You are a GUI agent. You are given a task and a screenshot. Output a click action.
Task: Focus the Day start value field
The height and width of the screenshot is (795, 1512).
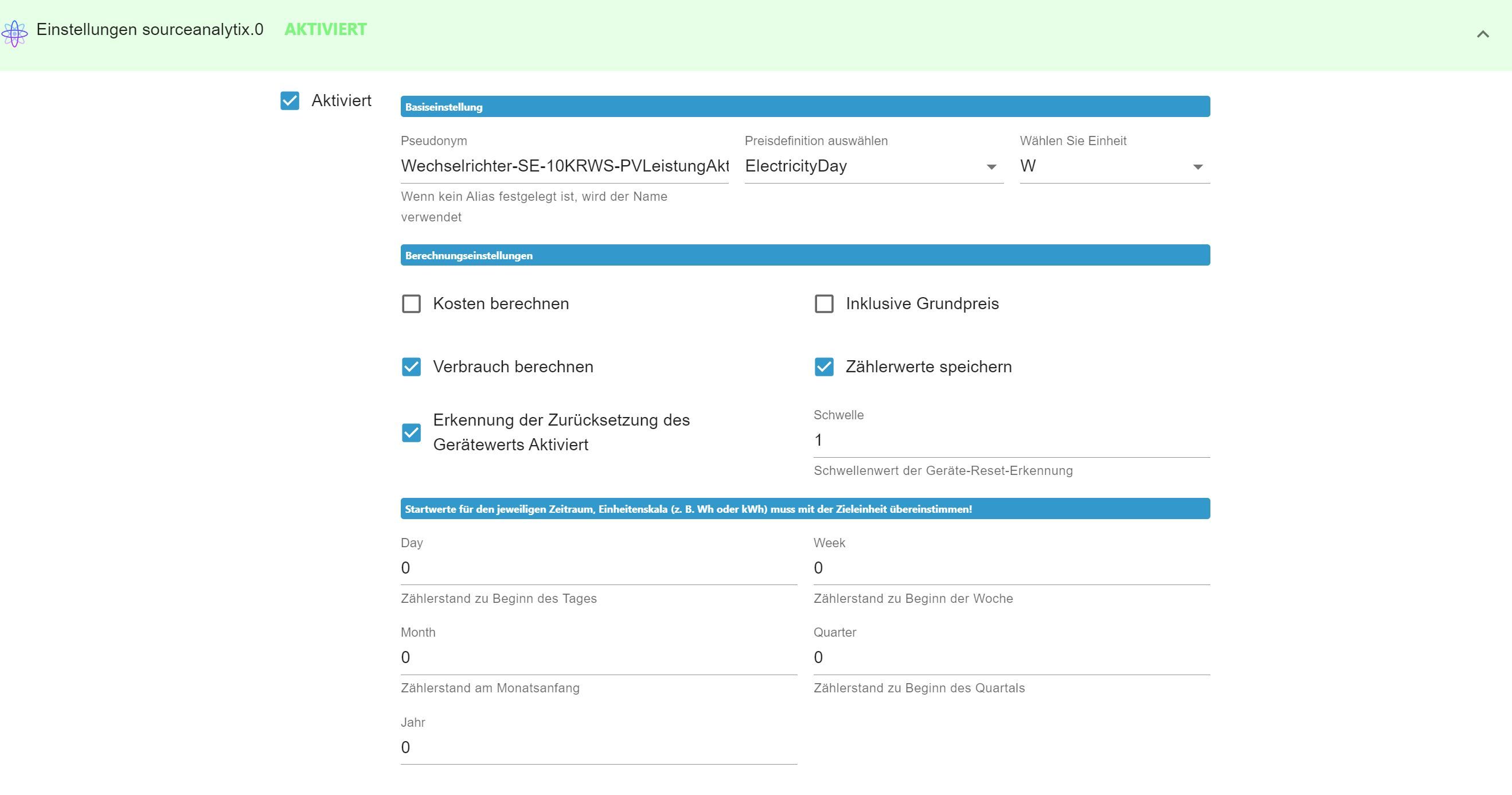click(x=598, y=568)
